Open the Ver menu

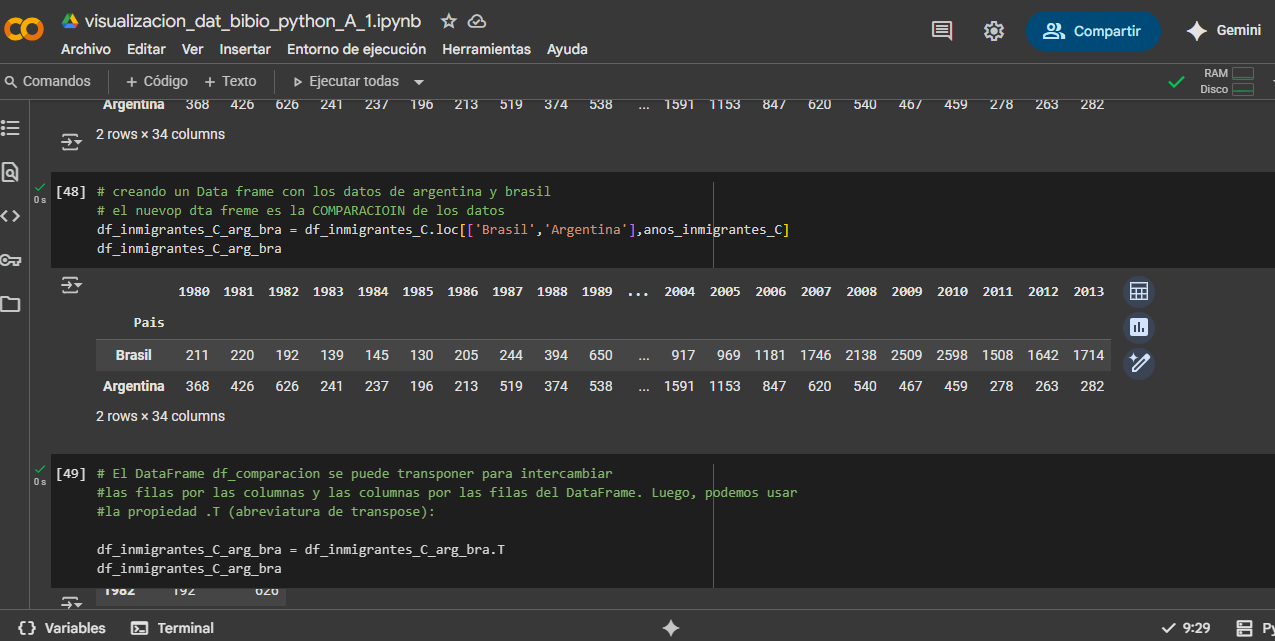pos(192,49)
